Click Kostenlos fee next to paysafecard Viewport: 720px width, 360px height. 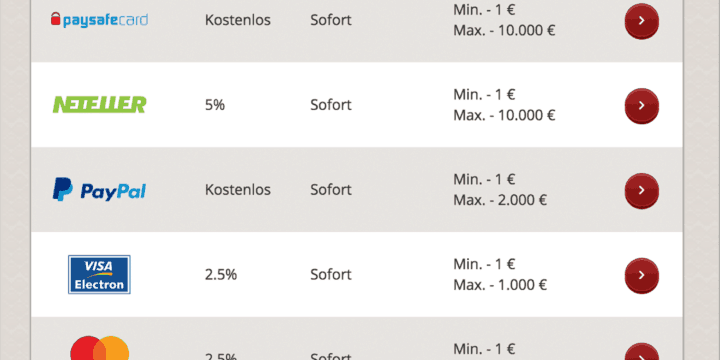[x=238, y=20]
